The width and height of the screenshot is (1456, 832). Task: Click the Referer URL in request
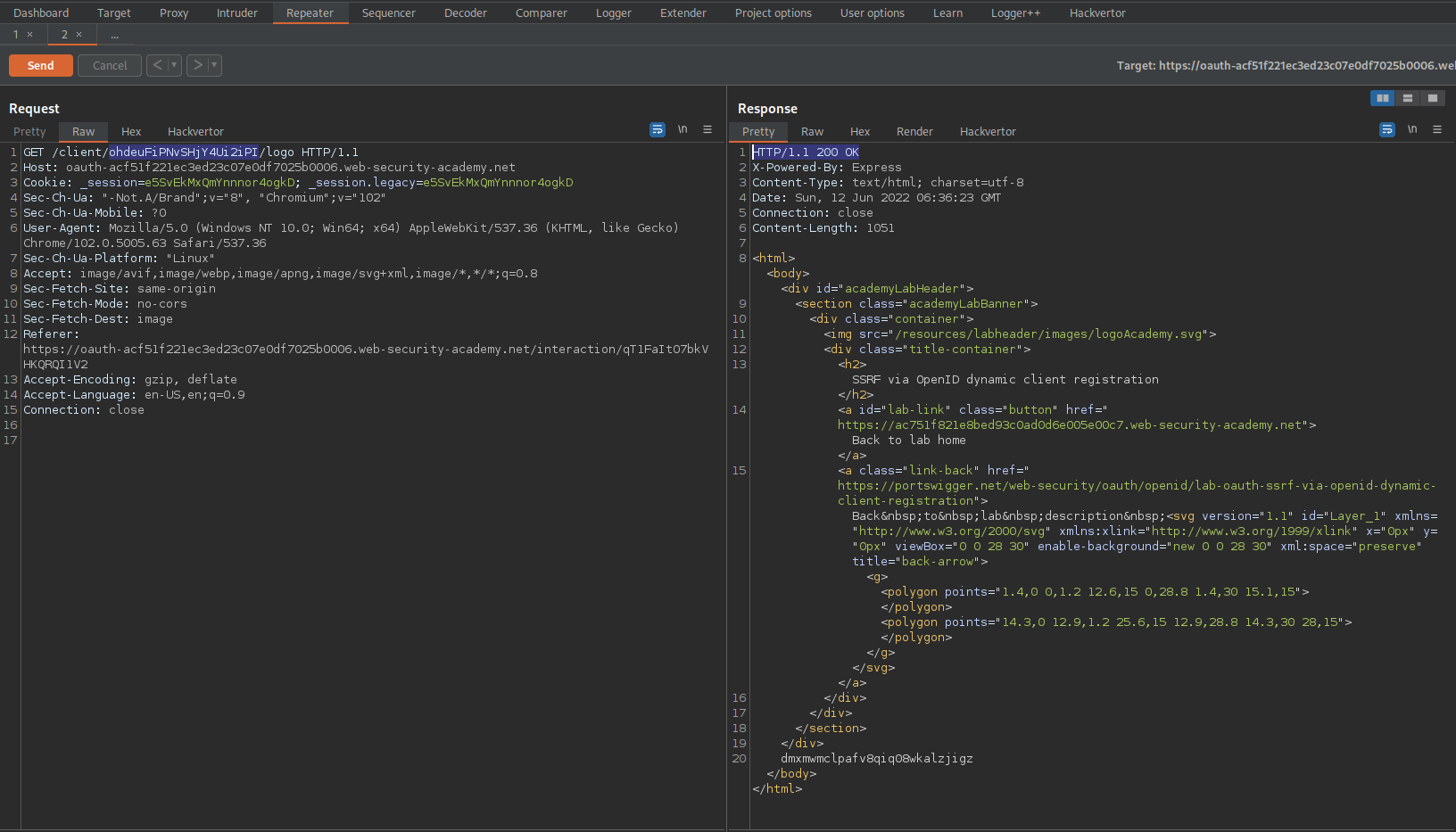coord(366,357)
